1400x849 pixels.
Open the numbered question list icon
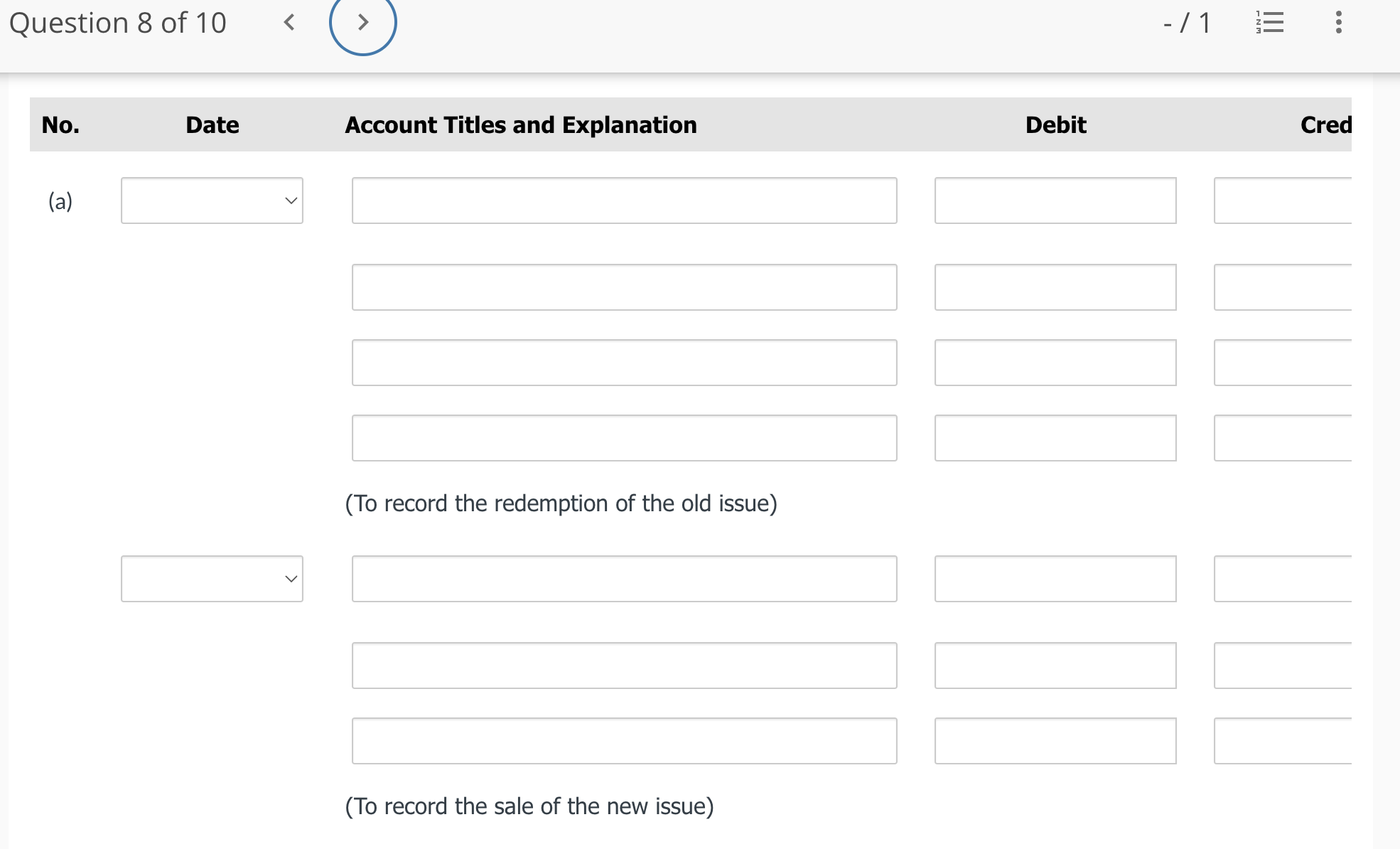[1271, 23]
